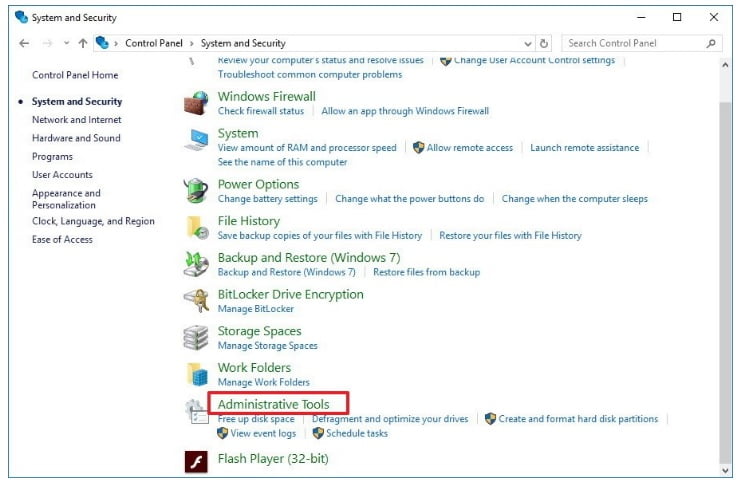Click Launch remote assistance
This screenshot has height=486, width=744.
[585, 148]
